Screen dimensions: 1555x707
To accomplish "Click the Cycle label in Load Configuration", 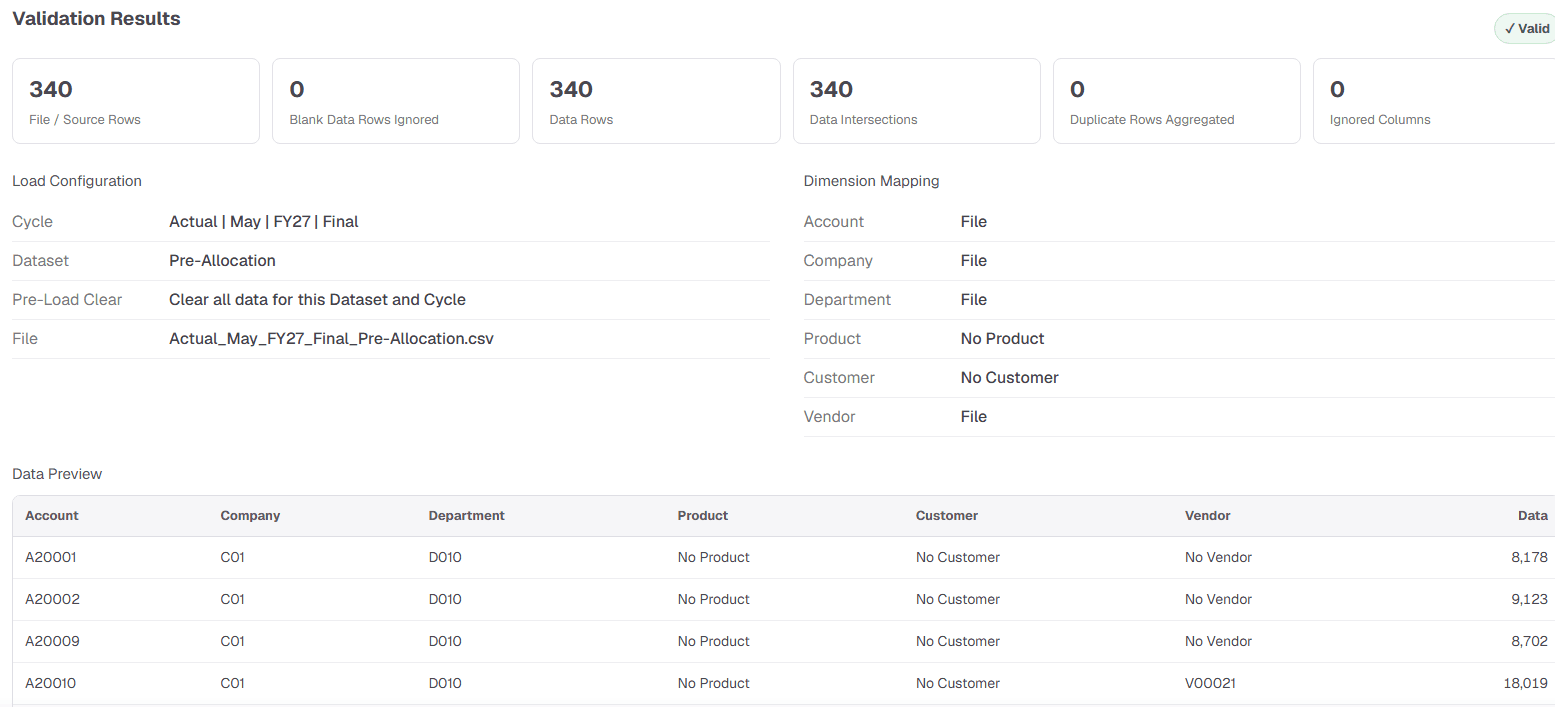I will point(32,222).
